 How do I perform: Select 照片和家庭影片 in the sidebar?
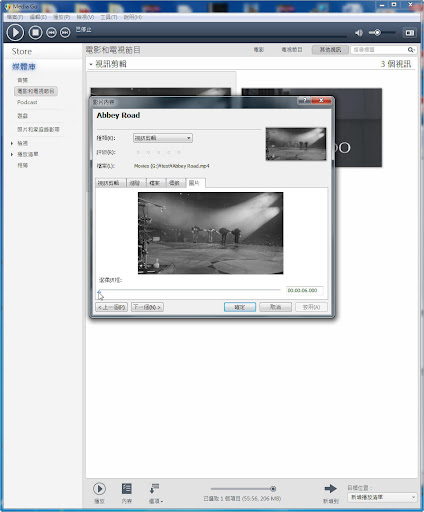(x=38, y=129)
